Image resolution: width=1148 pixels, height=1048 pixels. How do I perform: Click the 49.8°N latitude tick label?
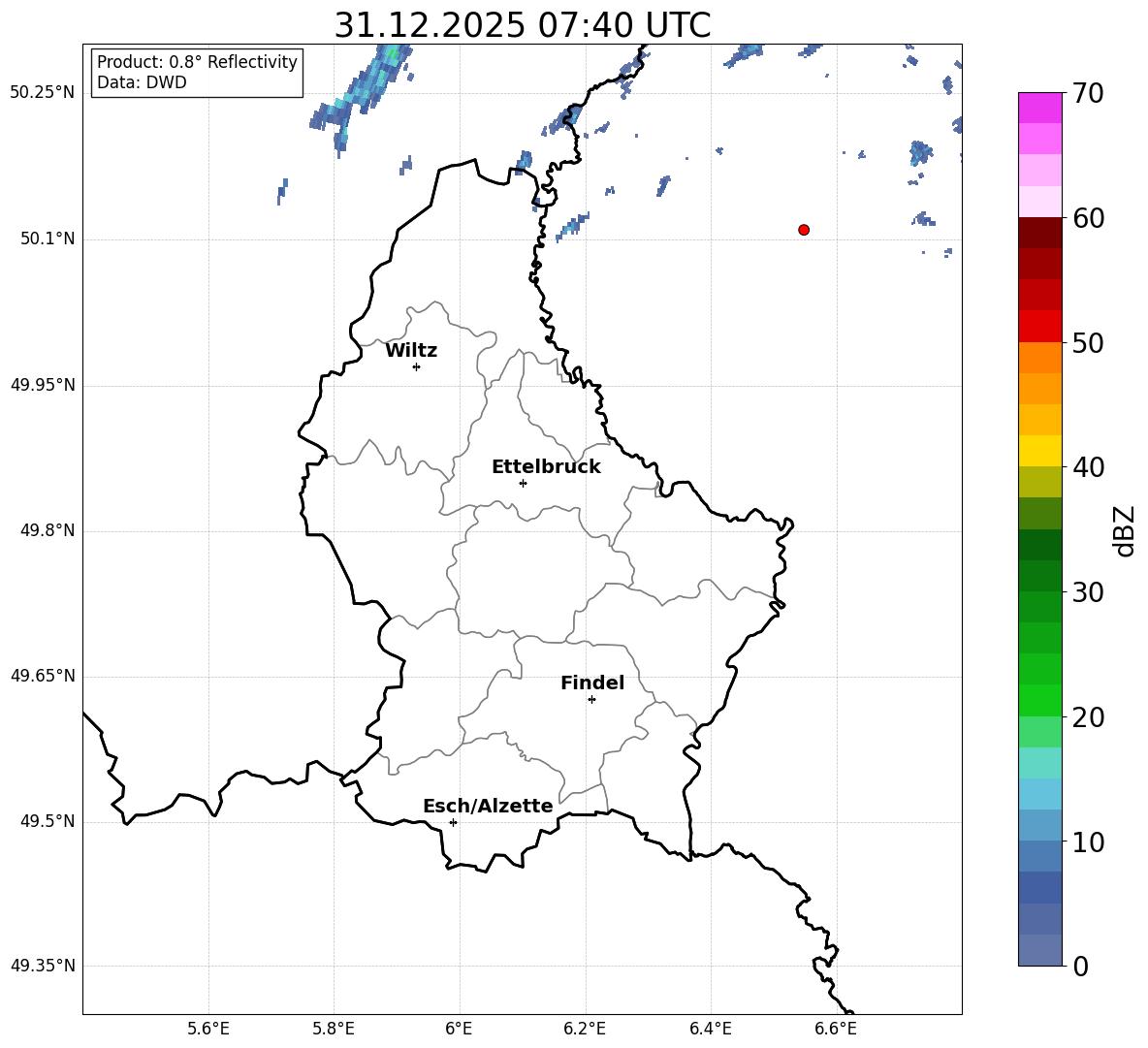pyautogui.click(x=48, y=530)
